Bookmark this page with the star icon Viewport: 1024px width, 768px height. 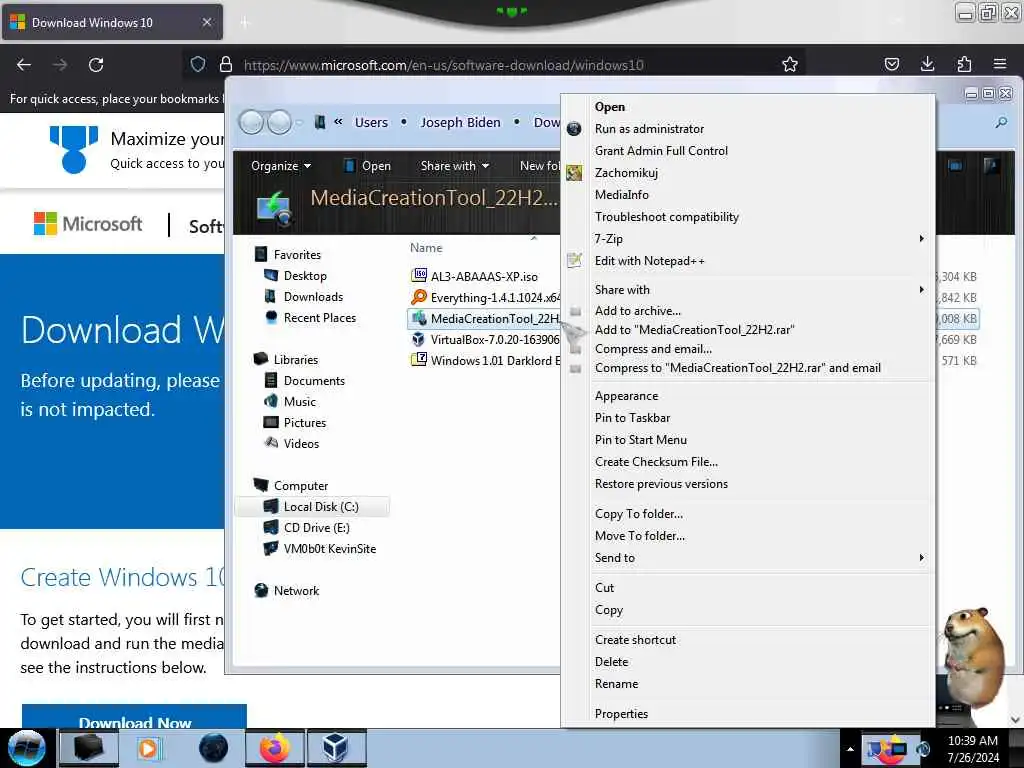pyautogui.click(x=790, y=65)
